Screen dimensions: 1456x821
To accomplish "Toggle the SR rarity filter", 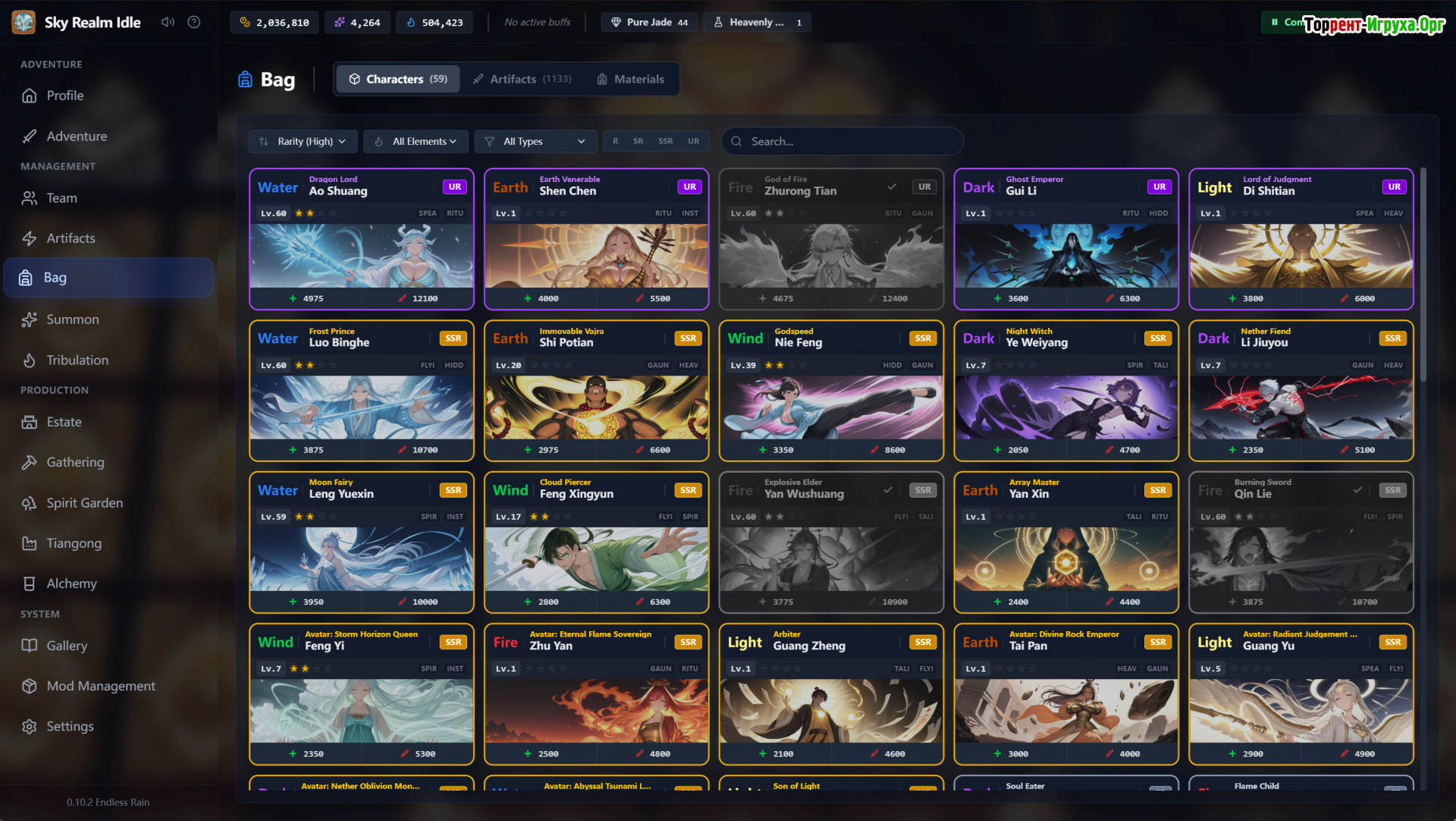I will coord(638,141).
